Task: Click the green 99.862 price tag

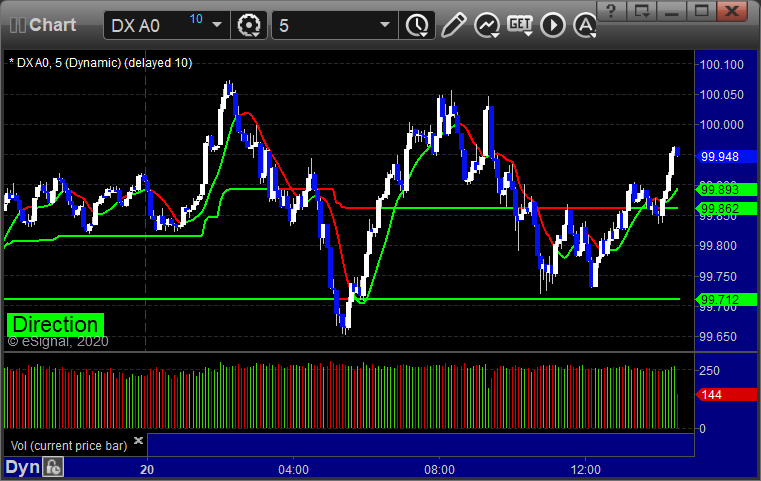Action: tap(726, 209)
